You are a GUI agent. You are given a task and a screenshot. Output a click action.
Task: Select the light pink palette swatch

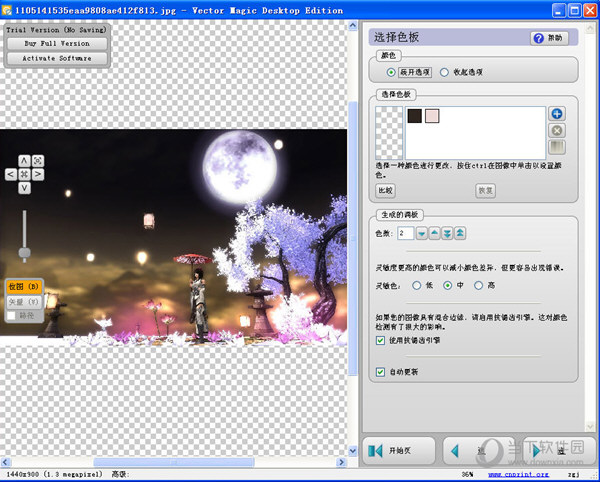(432, 116)
